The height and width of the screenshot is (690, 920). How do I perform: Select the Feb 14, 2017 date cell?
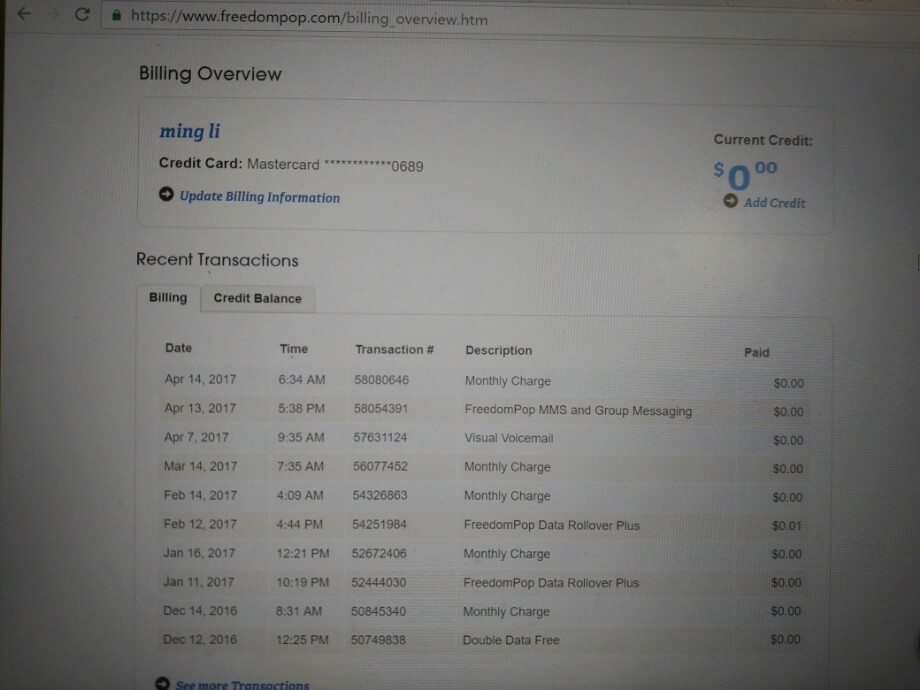click(200, 495)
